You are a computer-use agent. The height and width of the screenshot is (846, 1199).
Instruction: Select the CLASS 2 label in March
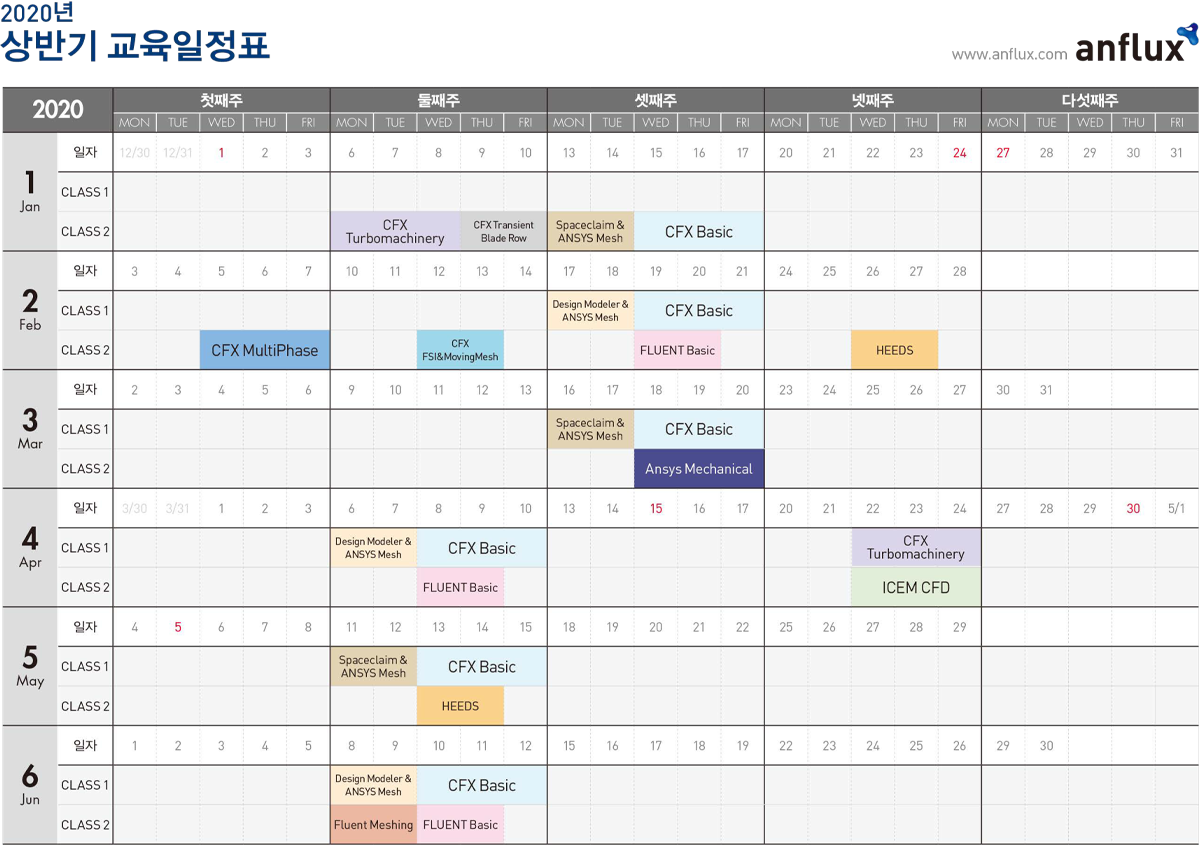pyautogui.click(x=85, y=468)
